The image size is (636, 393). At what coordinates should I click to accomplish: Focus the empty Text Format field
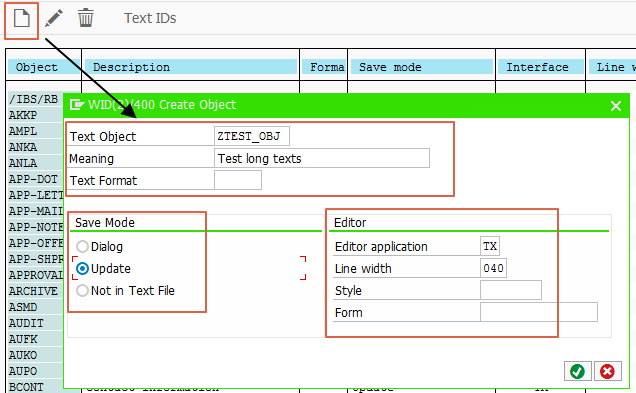[x=238, y=180]
